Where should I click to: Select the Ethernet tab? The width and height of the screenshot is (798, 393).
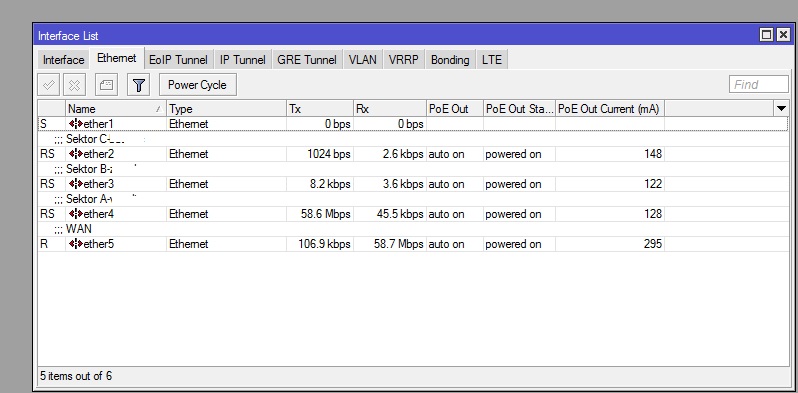[x=117, y=58]
